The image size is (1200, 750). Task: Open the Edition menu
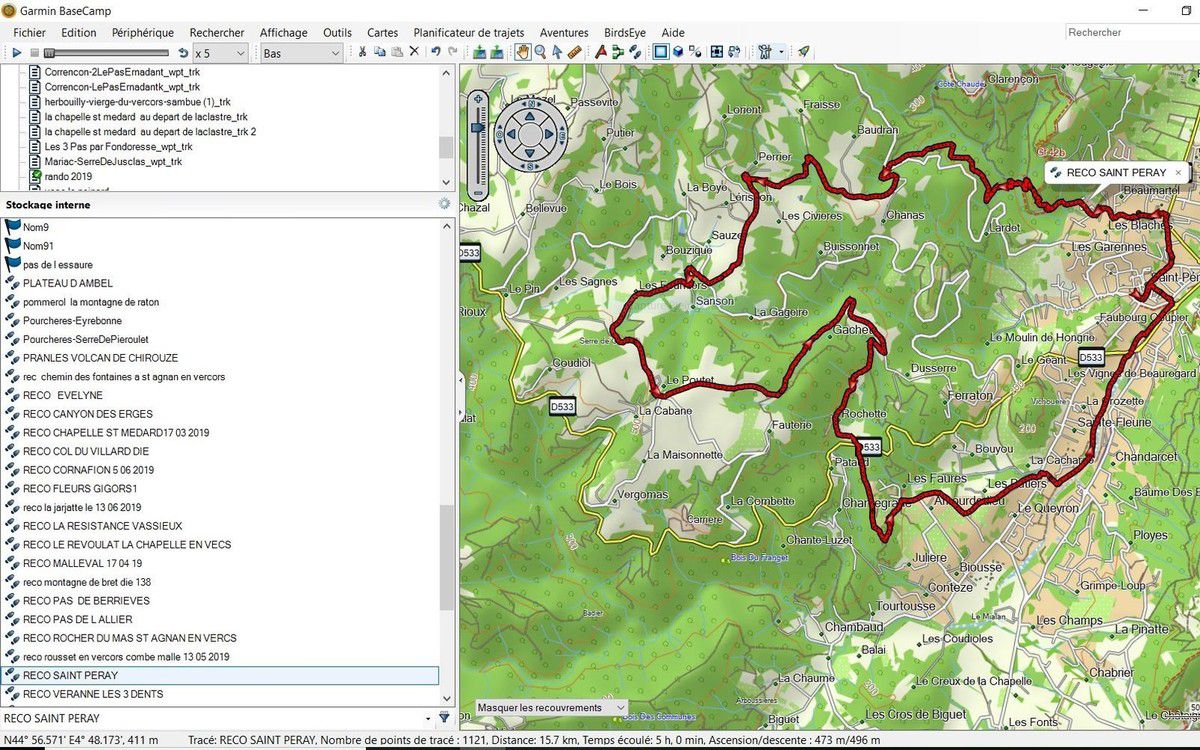point(79,32)
